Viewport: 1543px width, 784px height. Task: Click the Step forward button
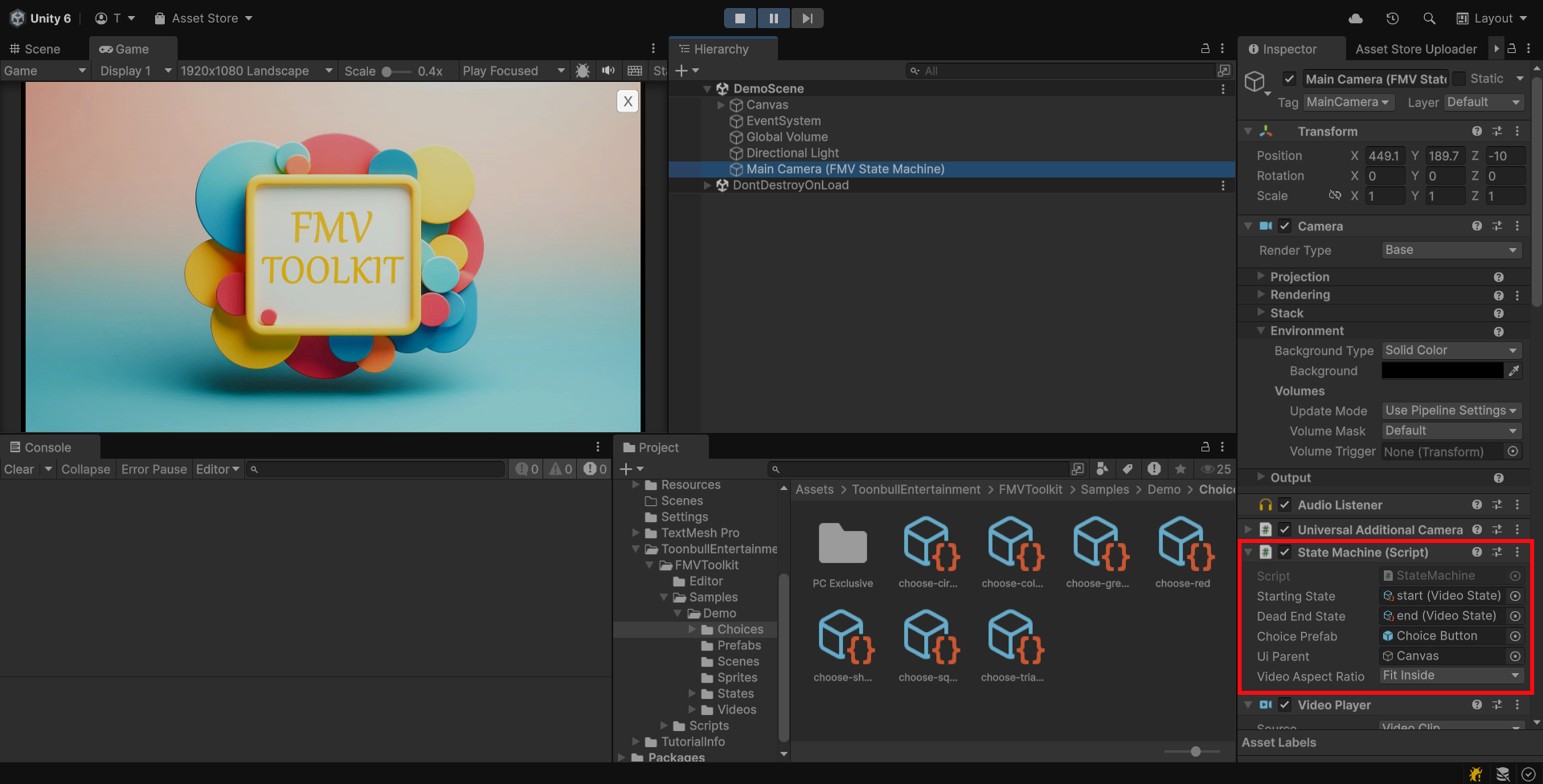(x=807, y=18)
